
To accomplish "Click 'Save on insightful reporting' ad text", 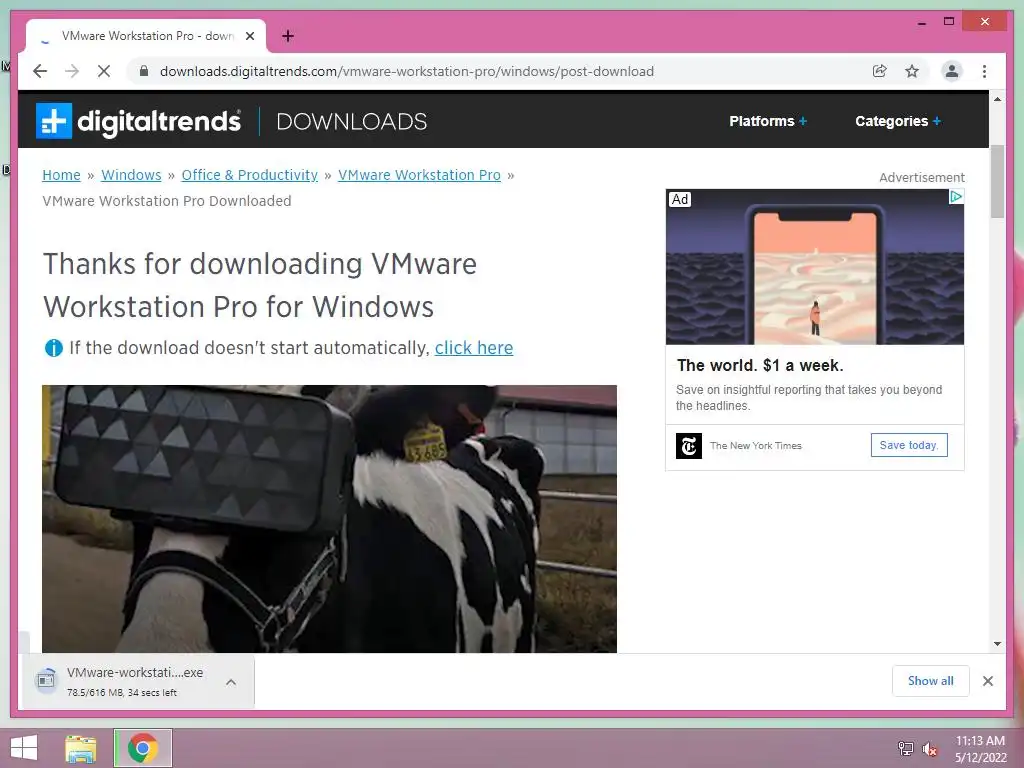I will [808, 397].
